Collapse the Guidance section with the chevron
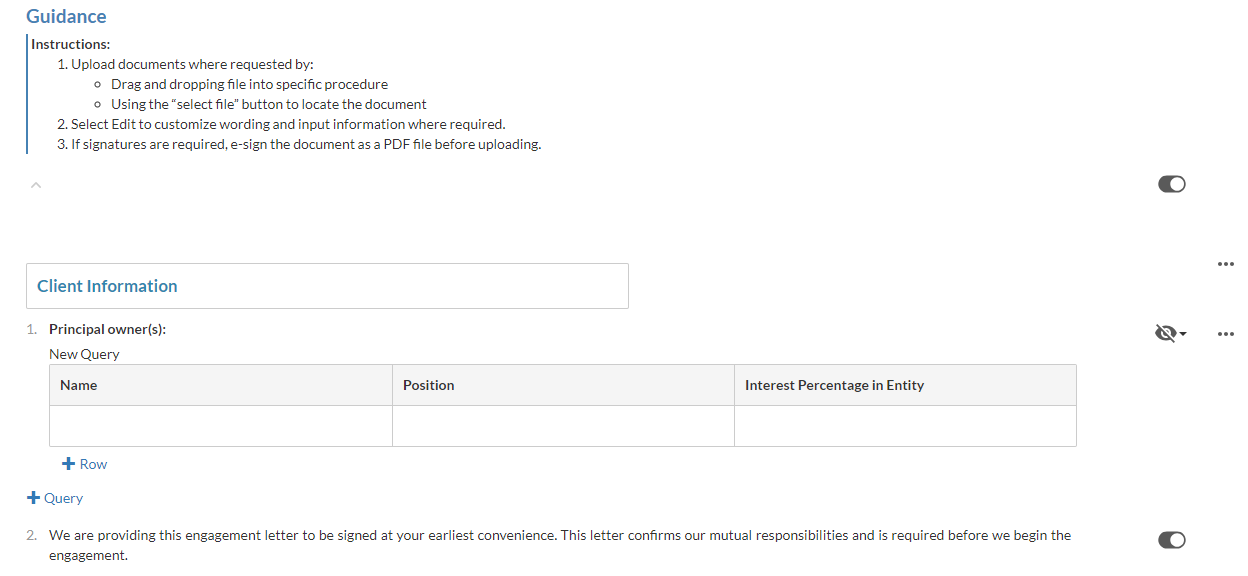 click(36, 184)
